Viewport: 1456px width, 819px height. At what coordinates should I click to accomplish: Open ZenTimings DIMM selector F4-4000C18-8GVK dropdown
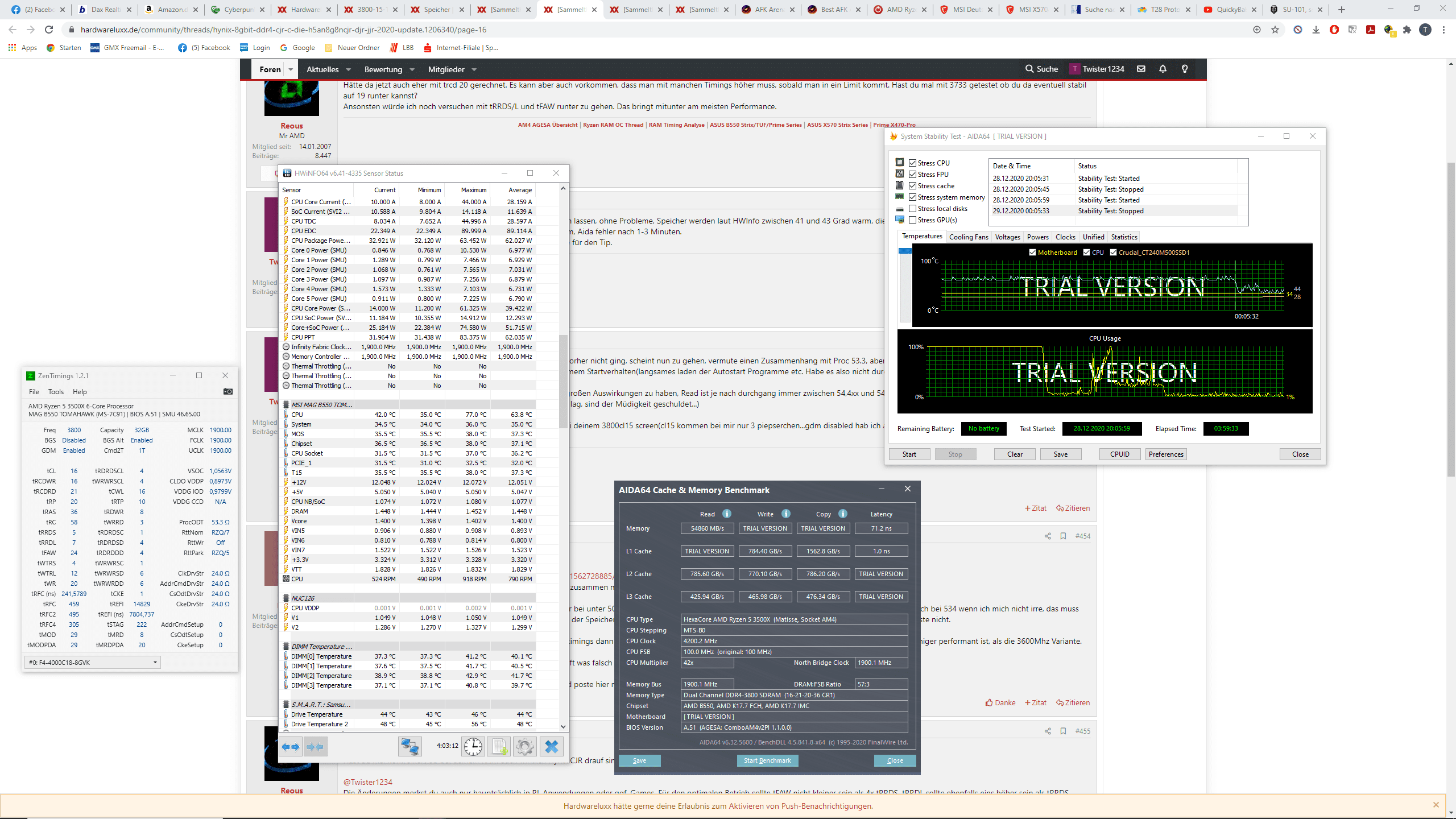pos(93,662)
